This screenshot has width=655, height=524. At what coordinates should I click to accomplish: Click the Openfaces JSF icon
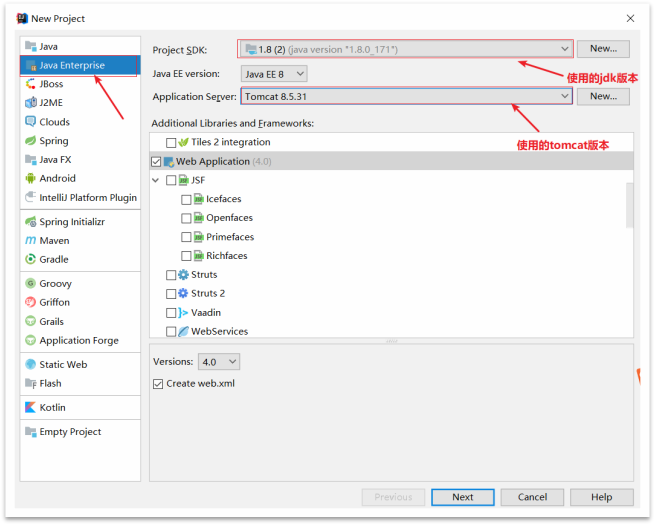[x=198, y=218]
